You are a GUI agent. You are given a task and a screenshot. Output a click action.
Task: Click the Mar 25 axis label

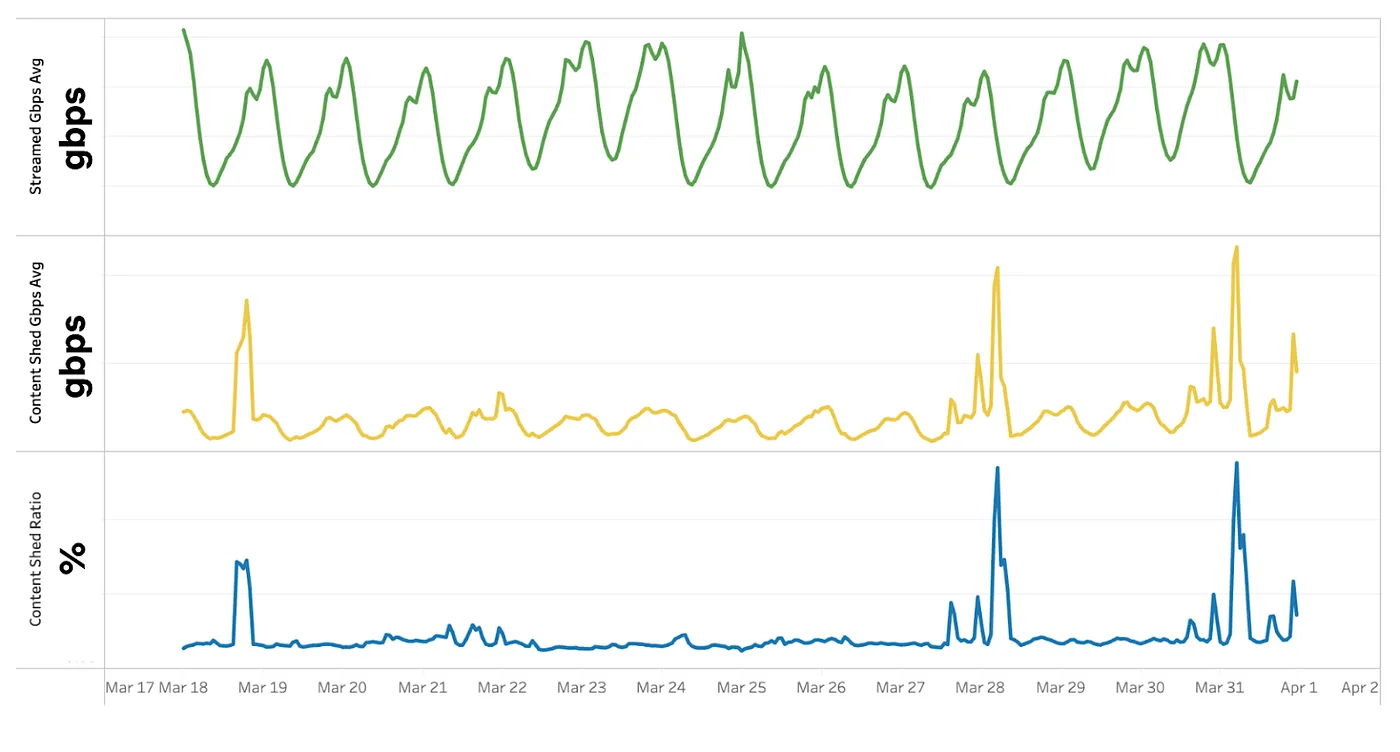[x=741, y=688]
